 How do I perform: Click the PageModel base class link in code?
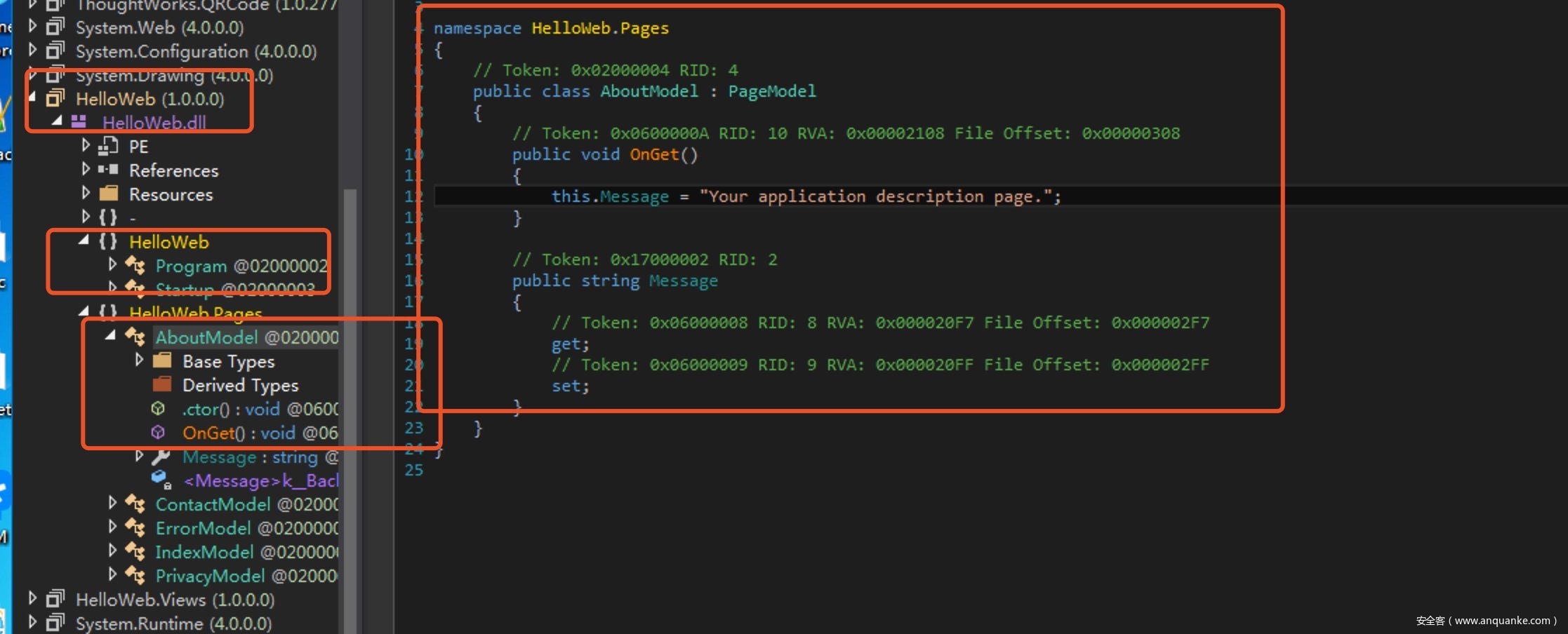click(771, 91)
